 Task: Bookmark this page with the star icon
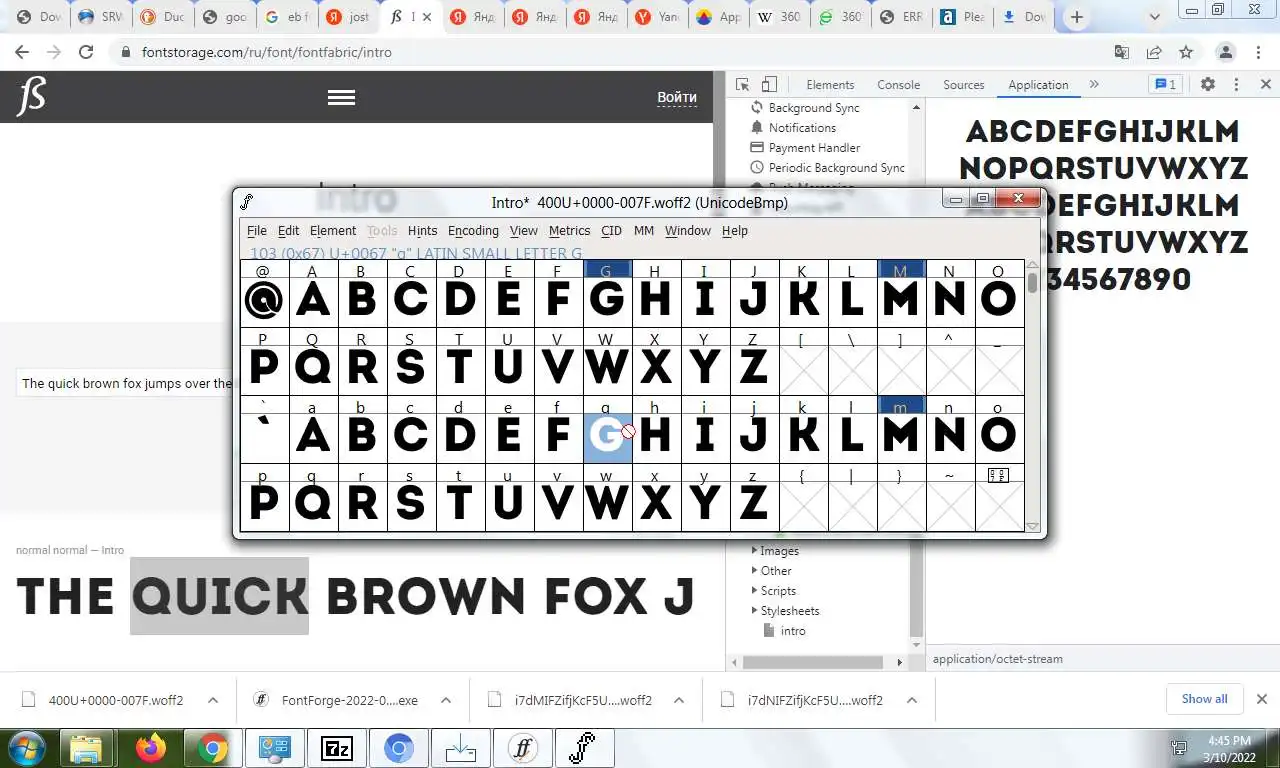click(x=1186, y=52)
